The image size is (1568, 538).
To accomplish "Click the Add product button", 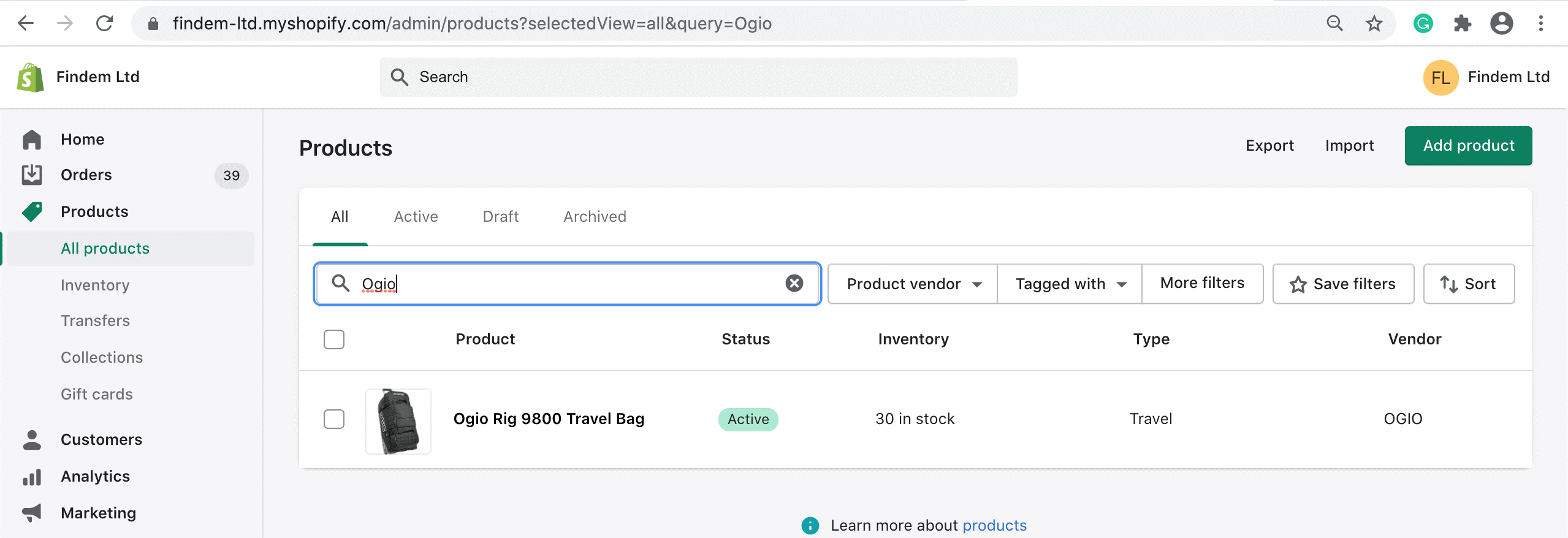I will (1468, 146).
